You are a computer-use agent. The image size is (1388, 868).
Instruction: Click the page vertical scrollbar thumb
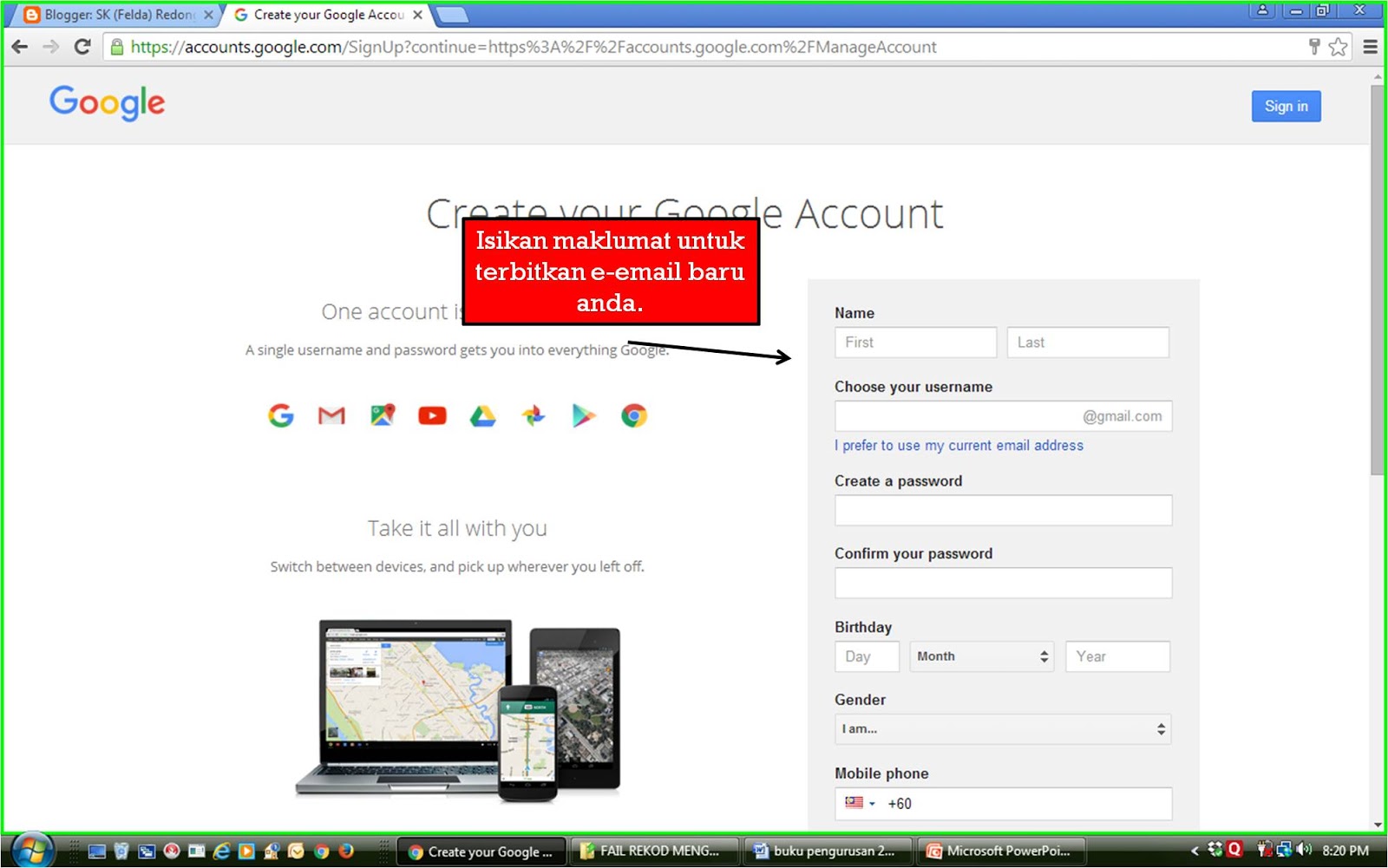[1378, 279]
